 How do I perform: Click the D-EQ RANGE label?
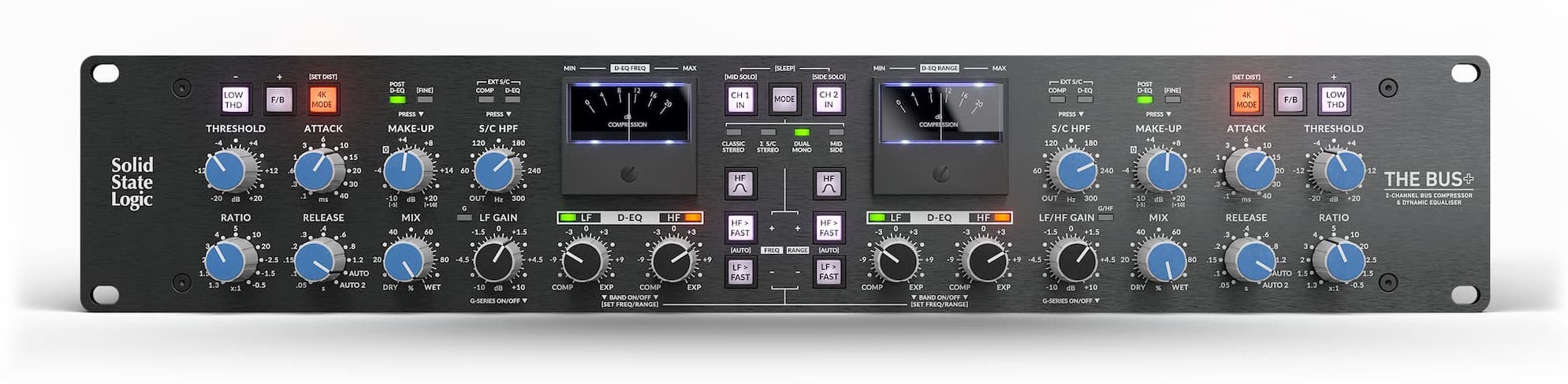pyautogui.click(x=940, y=69)
